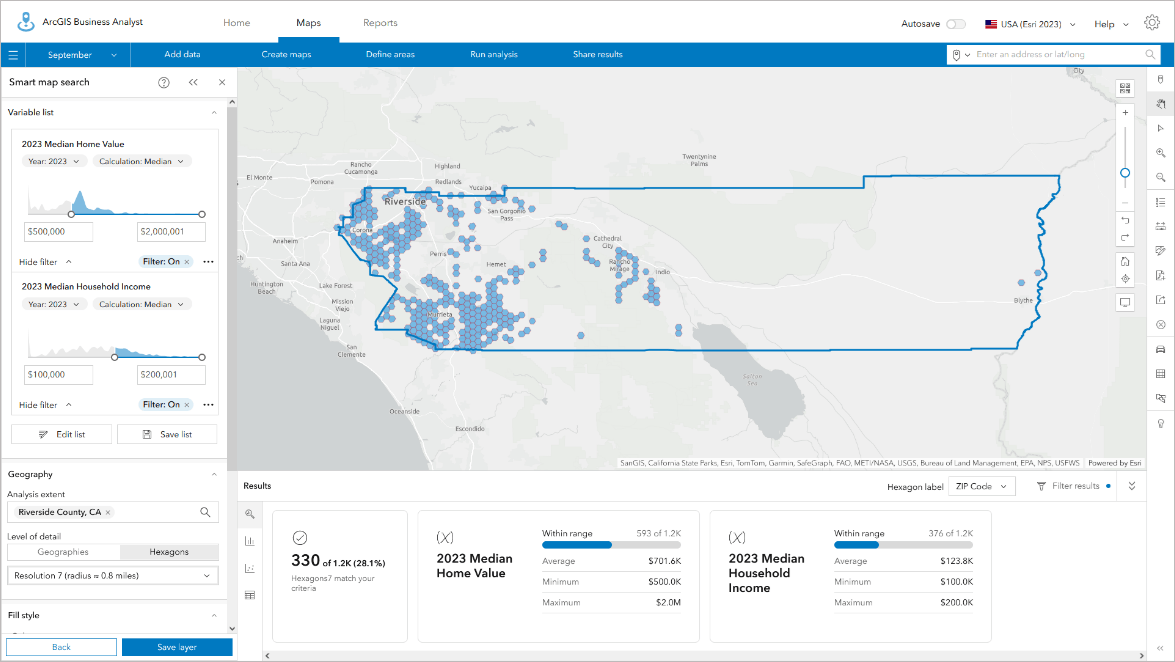This screenshot has width=1175, height=662.
Task: Toggle the Autosave switch
Action: 957,22
